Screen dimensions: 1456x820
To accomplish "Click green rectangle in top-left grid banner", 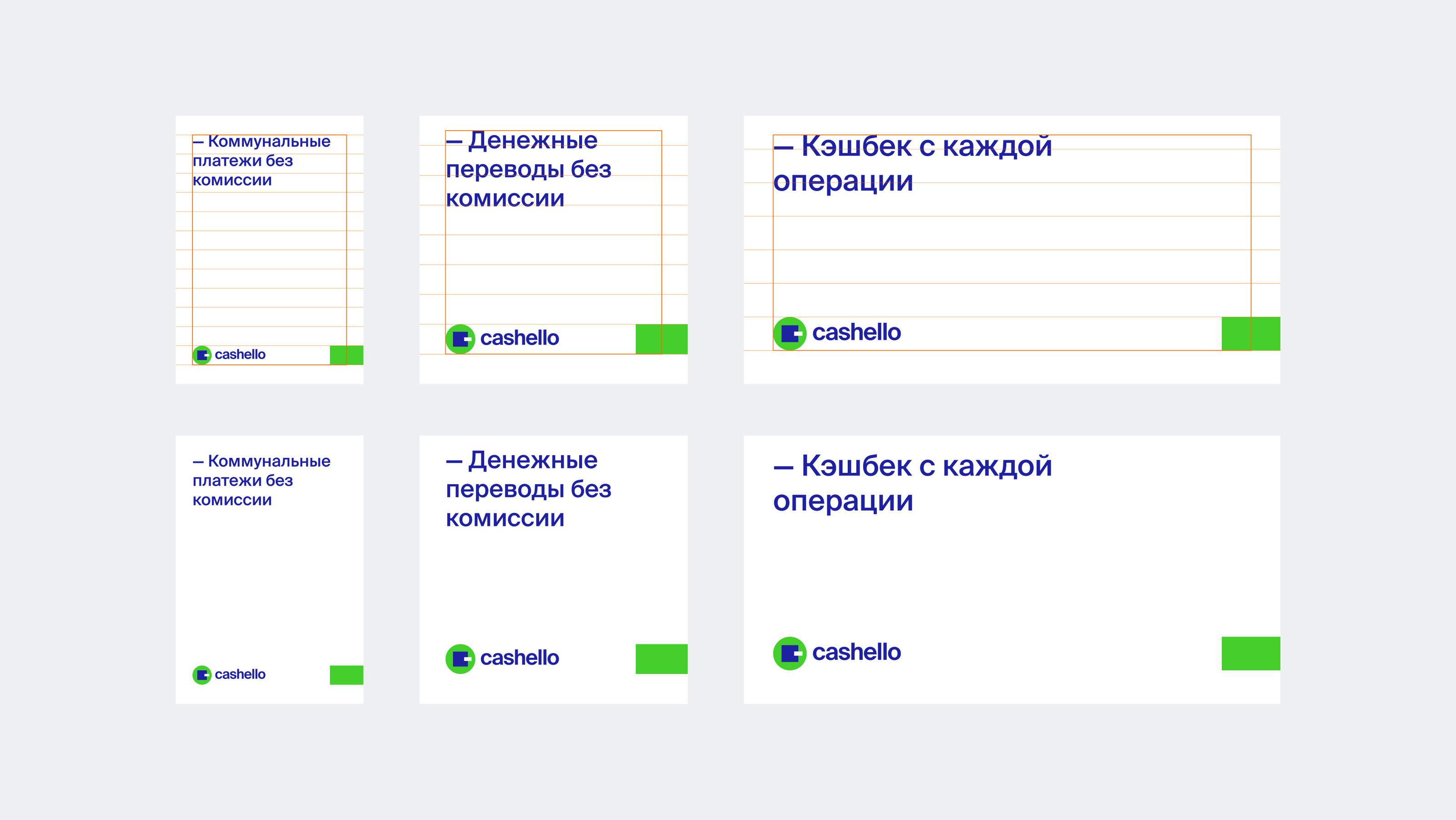I will [346, 355].
